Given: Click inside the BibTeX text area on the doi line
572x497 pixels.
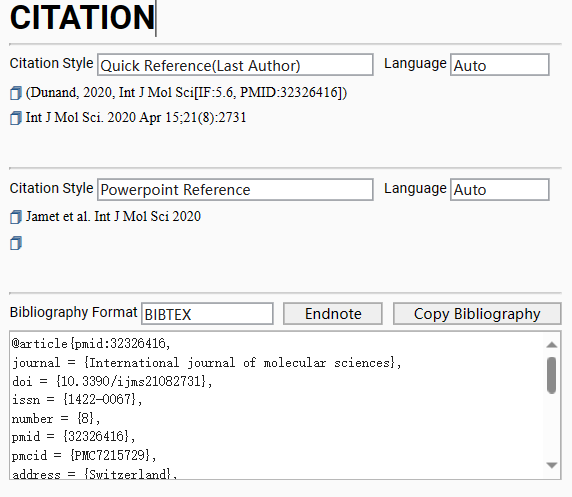Looking at the screenshot, I should pyautogui.click(x=112, y=382).
